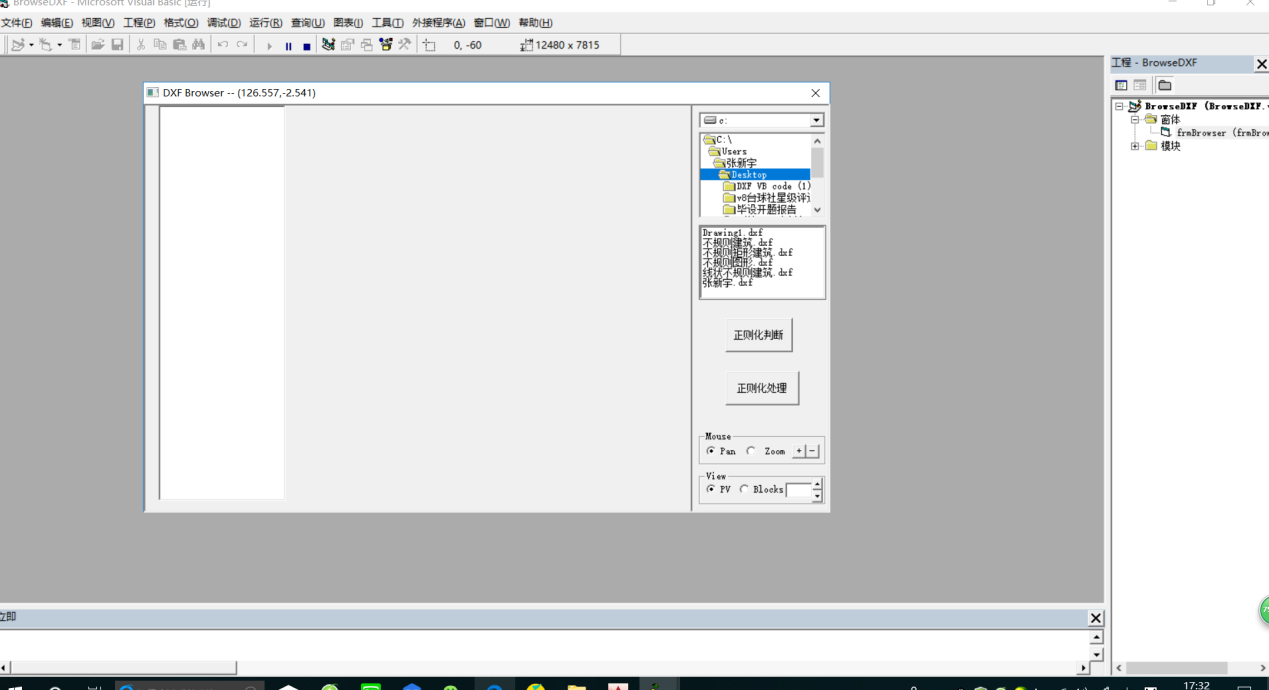
Task: Click the Paste toolbar icon
Action: point(179,45)
